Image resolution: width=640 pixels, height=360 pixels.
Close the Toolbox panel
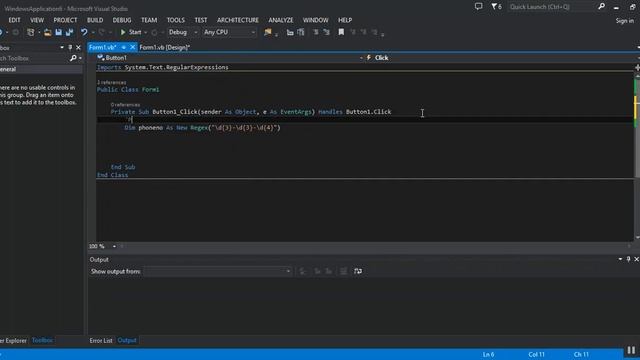pos(78,47)
